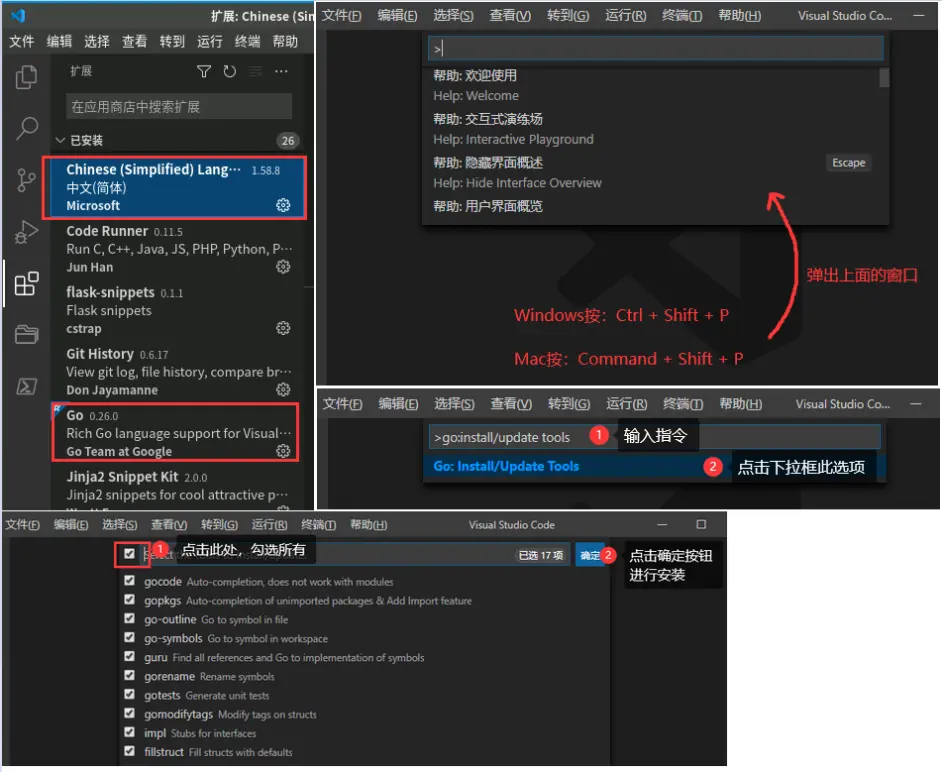The width and height of the screenshot is (942, 772).
Task: Open gear settings for Chinese (Simplified) extension
Action: (283, 205)
